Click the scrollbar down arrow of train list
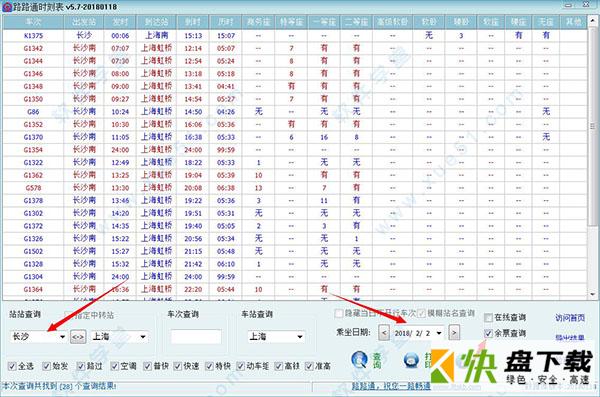Image resolution: width=600 pixels, height=397 pixels. (593, 294)
